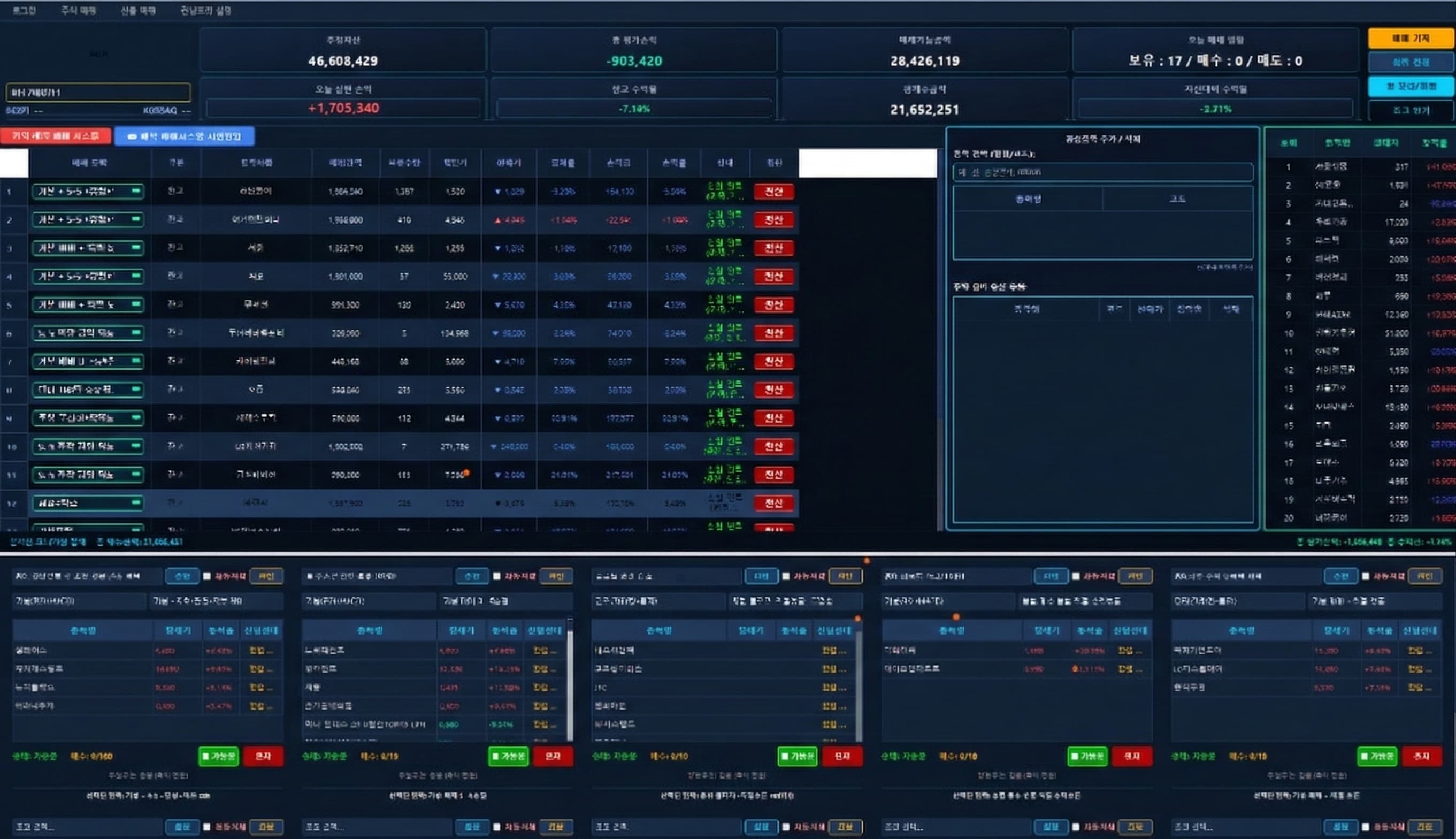Image resolution: width=1456 pixels, height=839 pixels.
Task: Open the green strategy dropdown in row 1
Action: pyautogui.click(x=88, y=192)
